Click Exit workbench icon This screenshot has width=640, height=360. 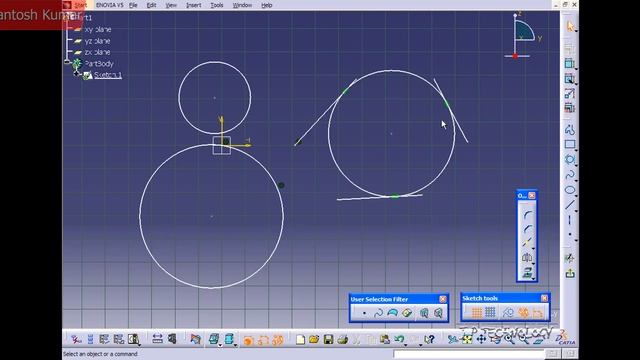[x=570, y=273]
